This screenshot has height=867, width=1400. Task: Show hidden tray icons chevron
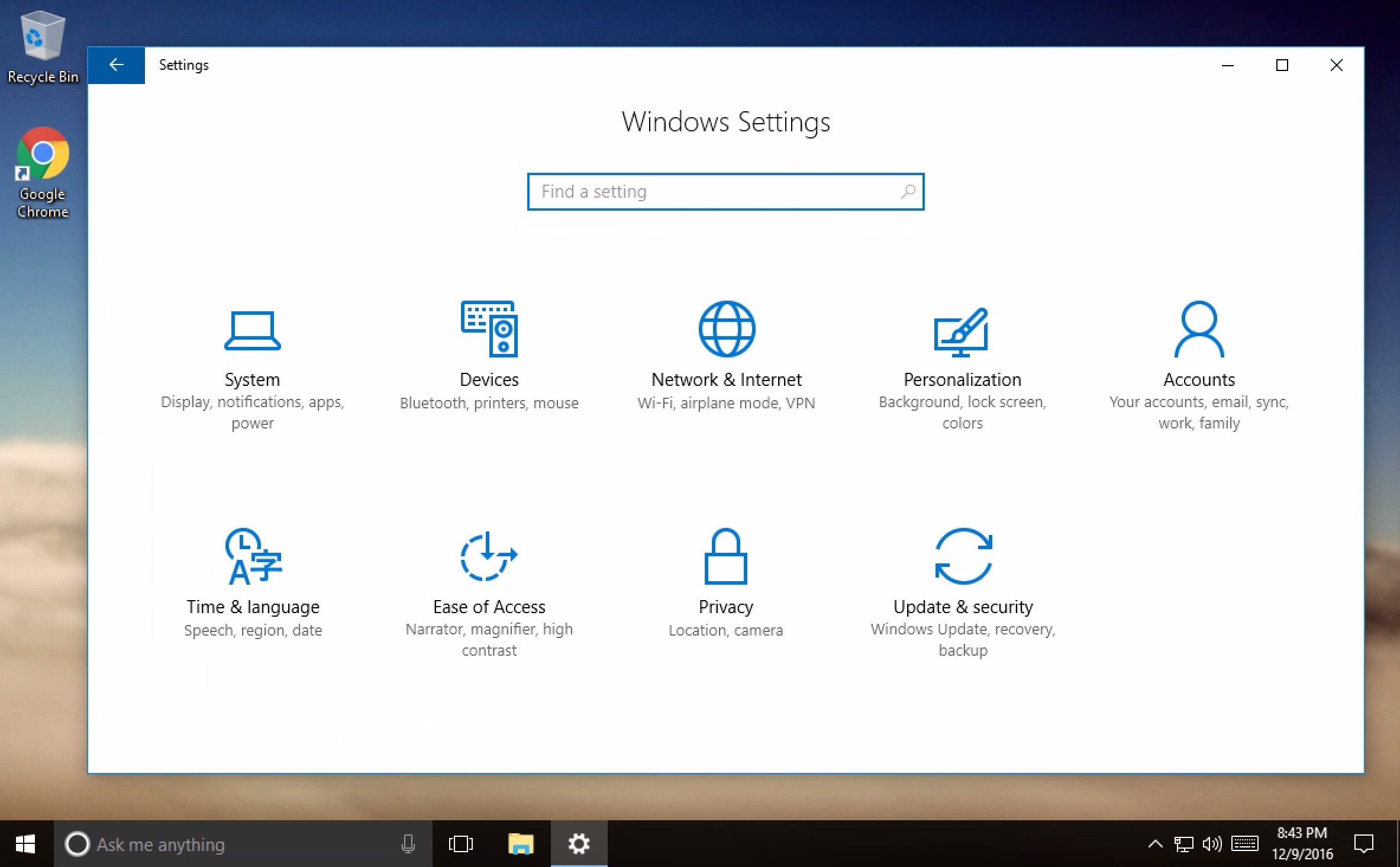(1154, 844)
